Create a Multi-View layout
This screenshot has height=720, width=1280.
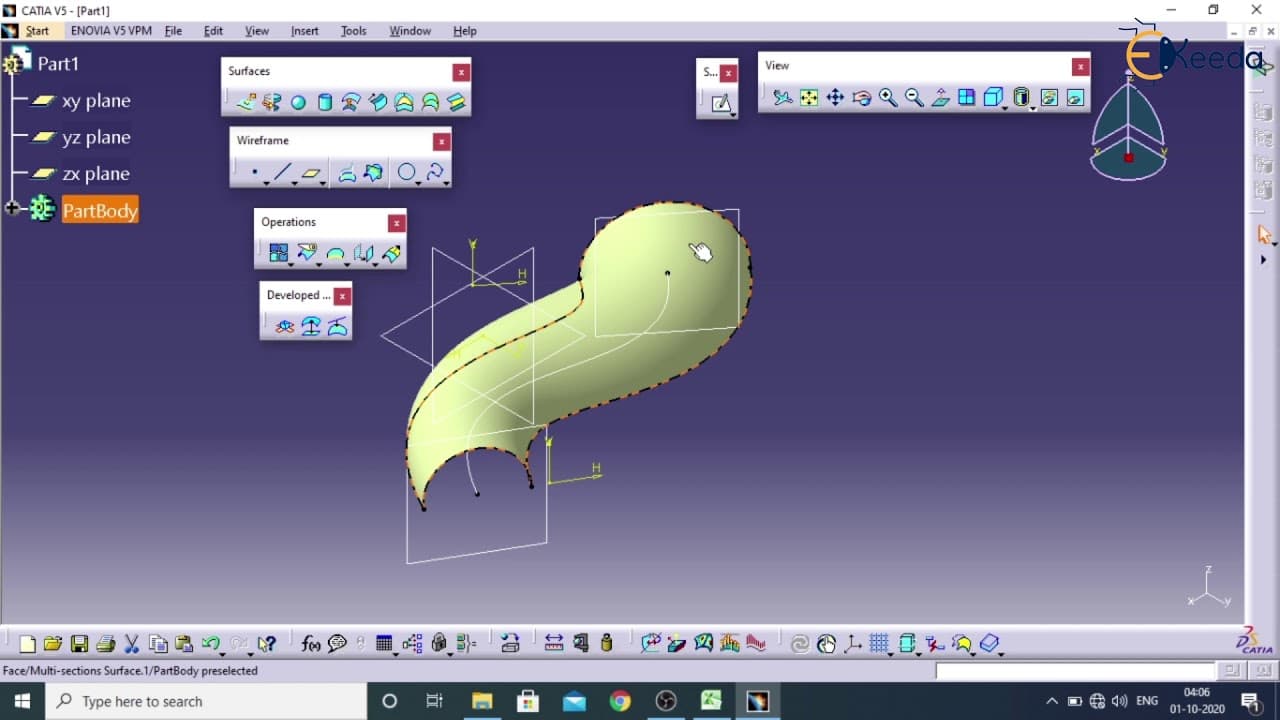point(966,97)
